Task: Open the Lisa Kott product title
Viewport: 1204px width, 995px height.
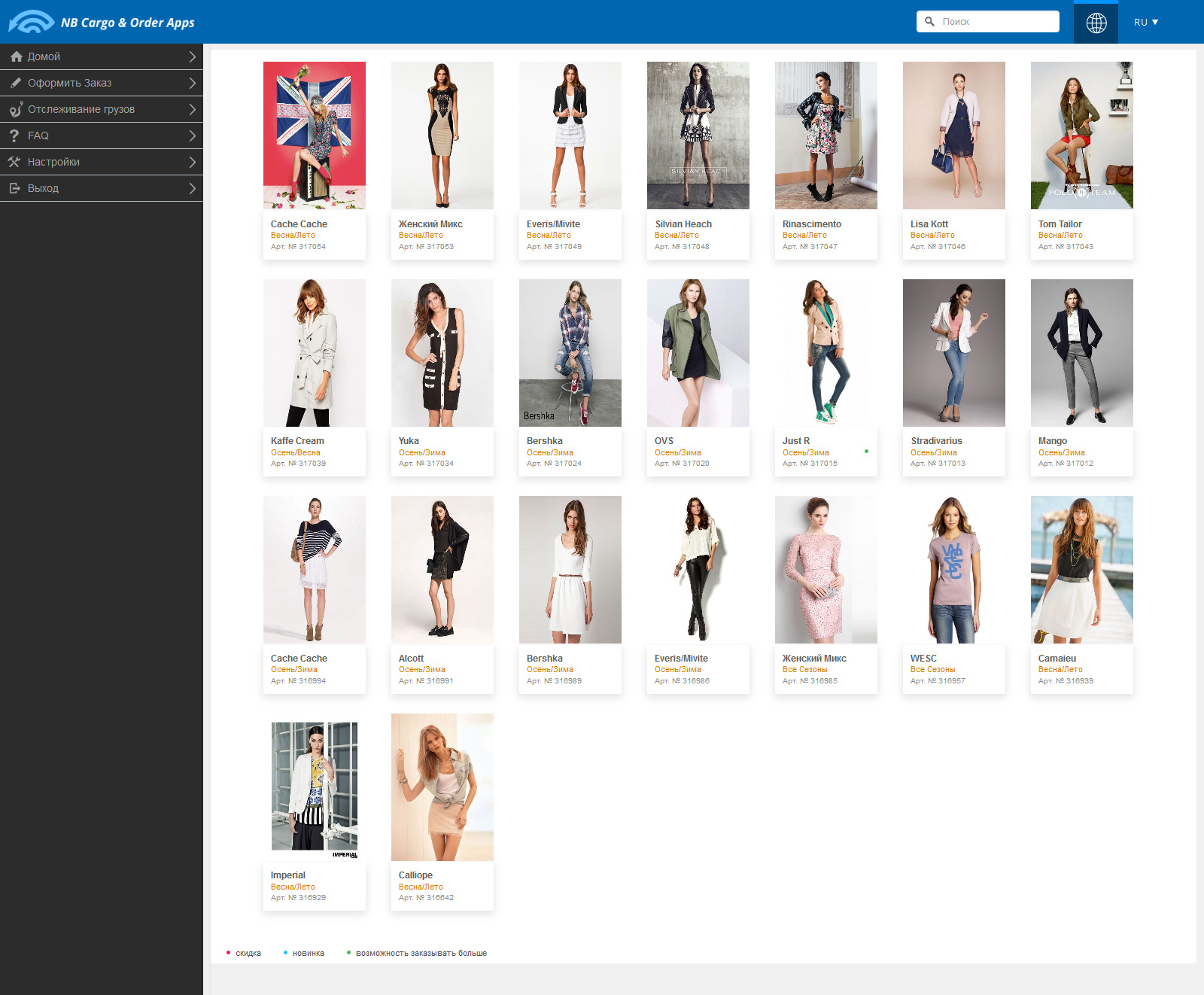Action: tap(929, 224)
